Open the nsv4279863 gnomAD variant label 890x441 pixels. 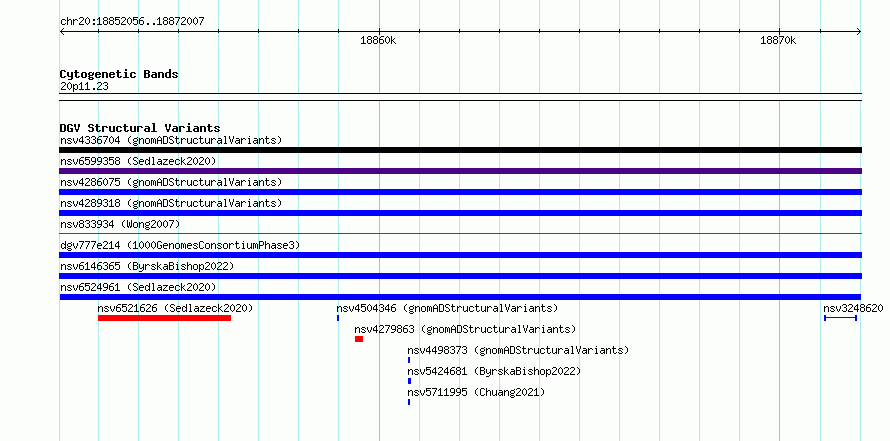pyautogui.click(x=465, y=329)
